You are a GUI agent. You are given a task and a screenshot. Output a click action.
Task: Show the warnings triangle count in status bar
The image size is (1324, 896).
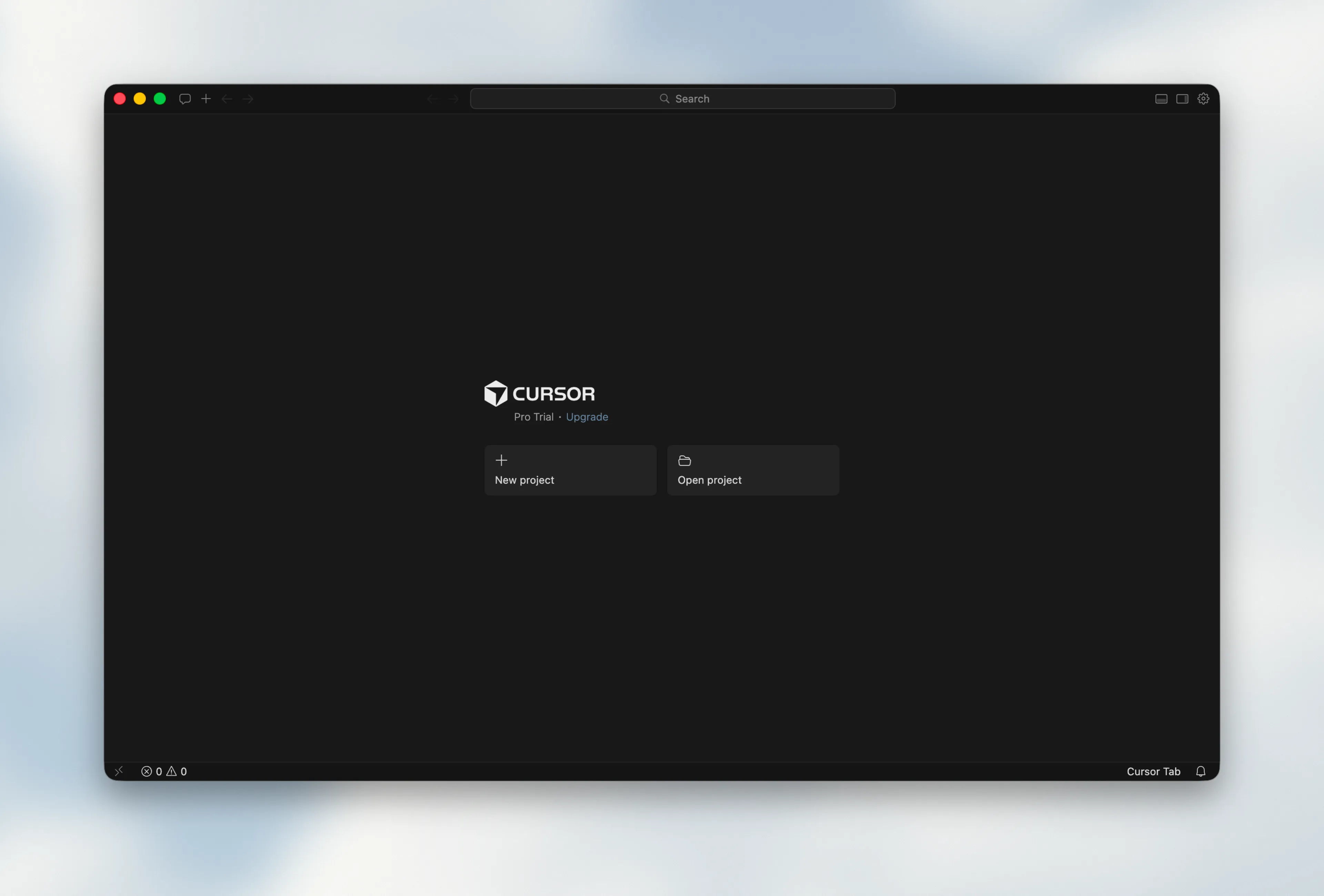click(x=177, y=771)
